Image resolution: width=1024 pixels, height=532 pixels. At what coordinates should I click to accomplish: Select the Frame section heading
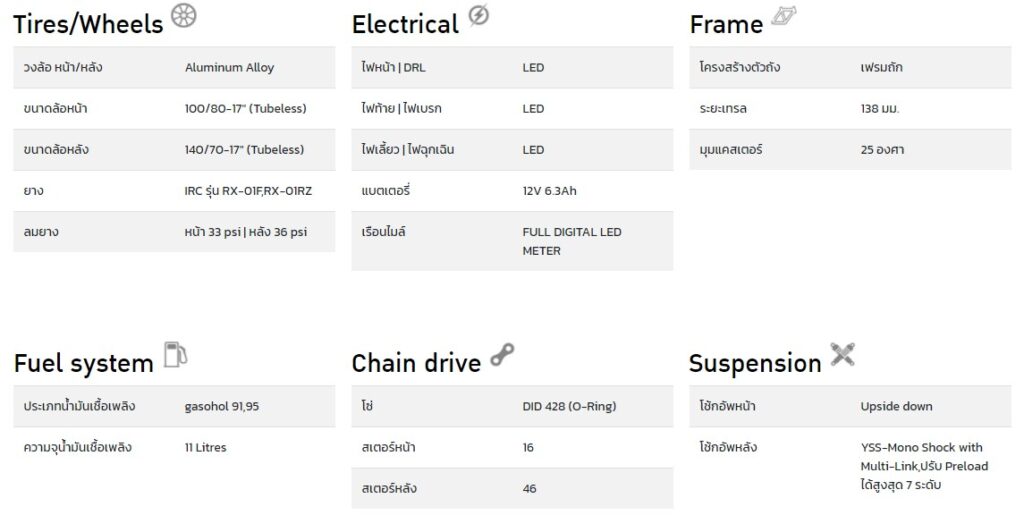point(726,25)
